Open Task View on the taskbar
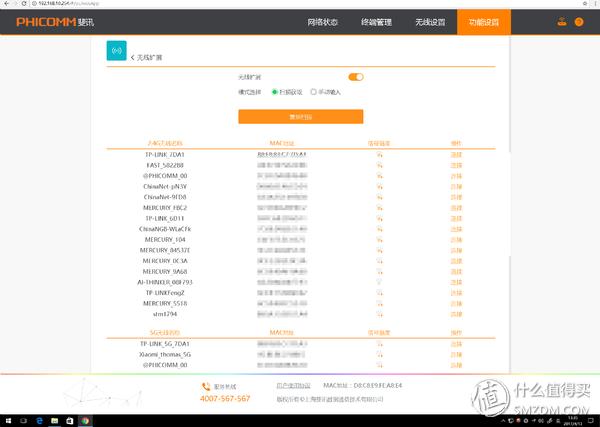The height and width of the screenshot is (427, 600). (23, 421)
